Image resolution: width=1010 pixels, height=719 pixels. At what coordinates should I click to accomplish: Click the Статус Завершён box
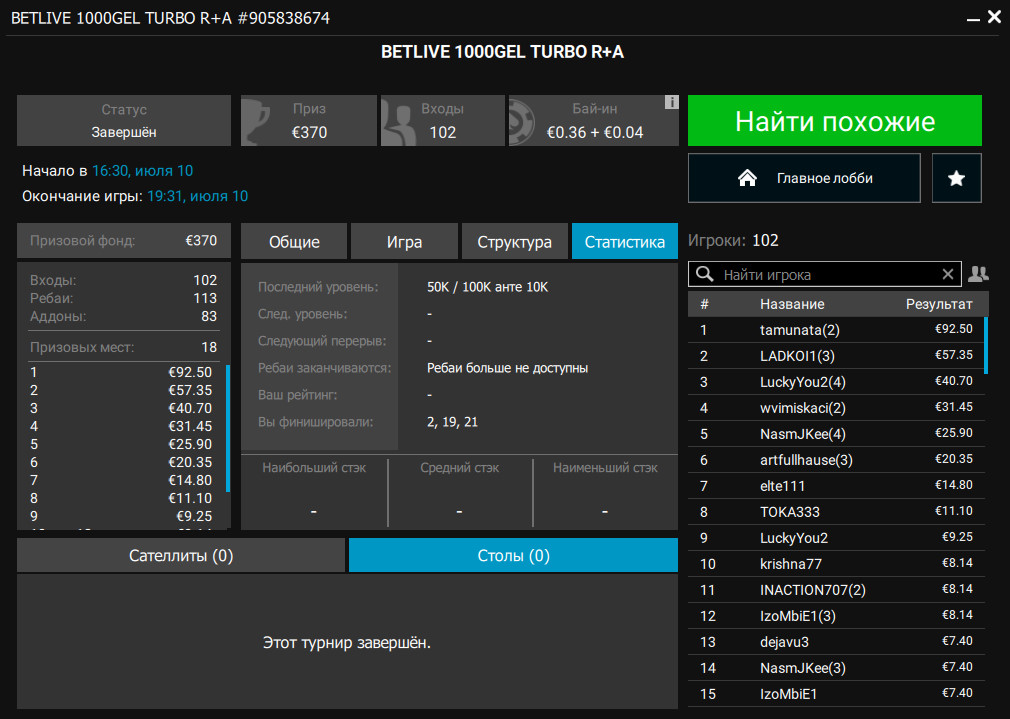tap(124, 120)
